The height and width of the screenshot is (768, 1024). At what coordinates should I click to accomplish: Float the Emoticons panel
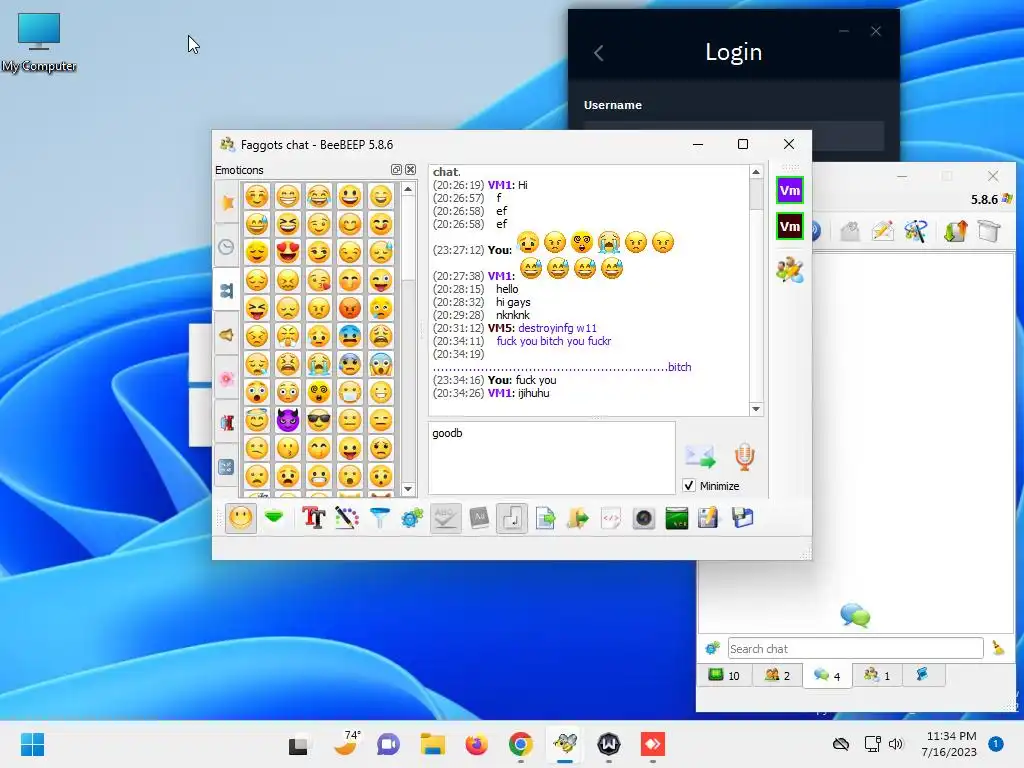(396, 170)
